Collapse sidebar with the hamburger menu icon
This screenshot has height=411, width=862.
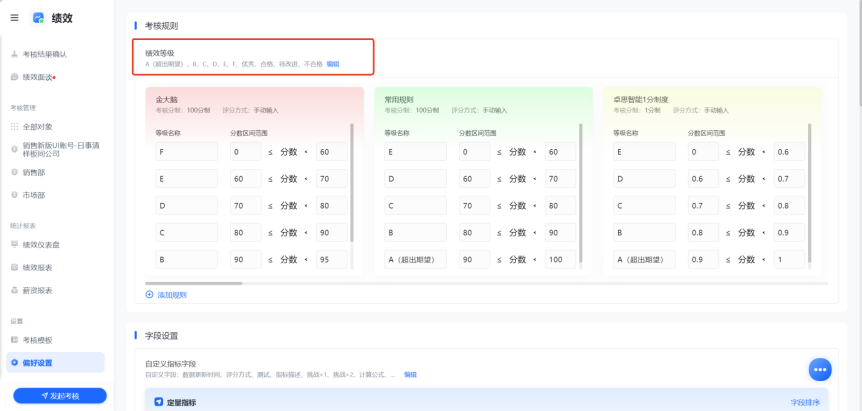(14, 18)
